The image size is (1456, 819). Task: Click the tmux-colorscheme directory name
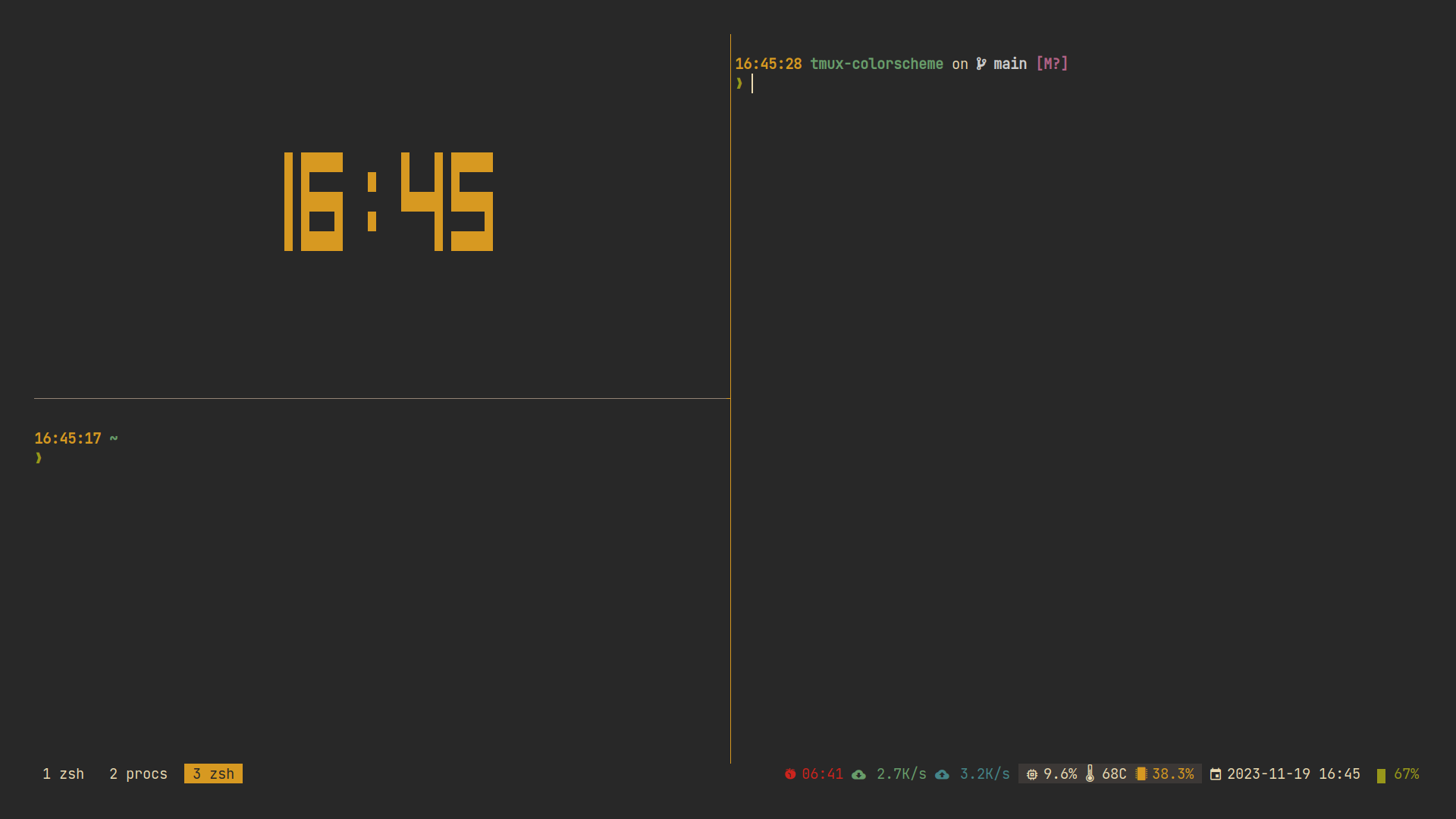tap(877, 64)
